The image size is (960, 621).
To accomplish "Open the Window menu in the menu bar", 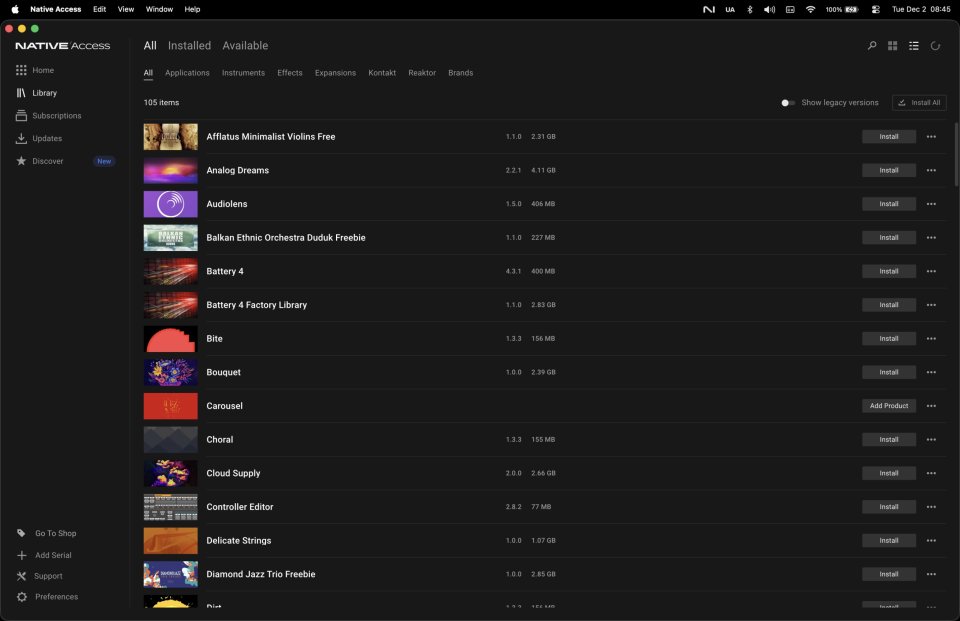I will pyautogui.click(x=158, y=9).
